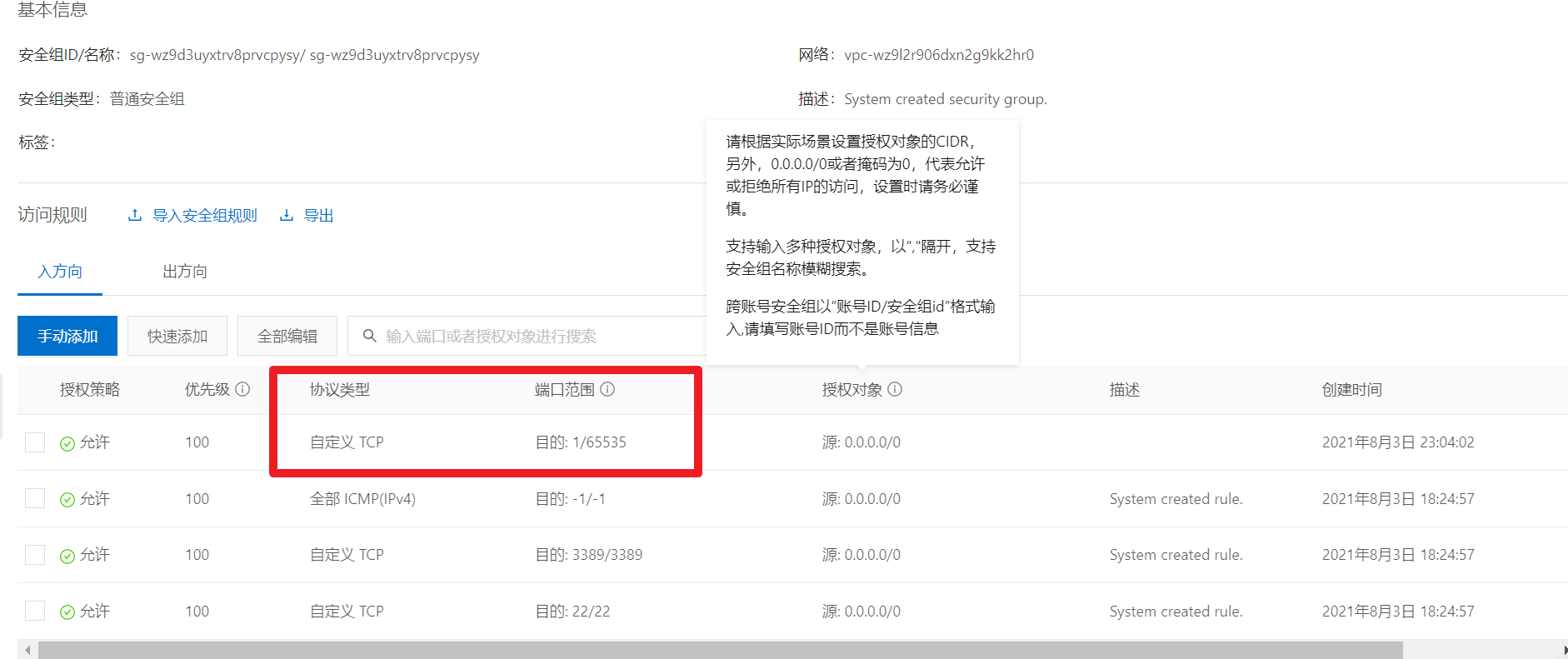Click the search magnifier icon in the search box

tap(370, 336)
